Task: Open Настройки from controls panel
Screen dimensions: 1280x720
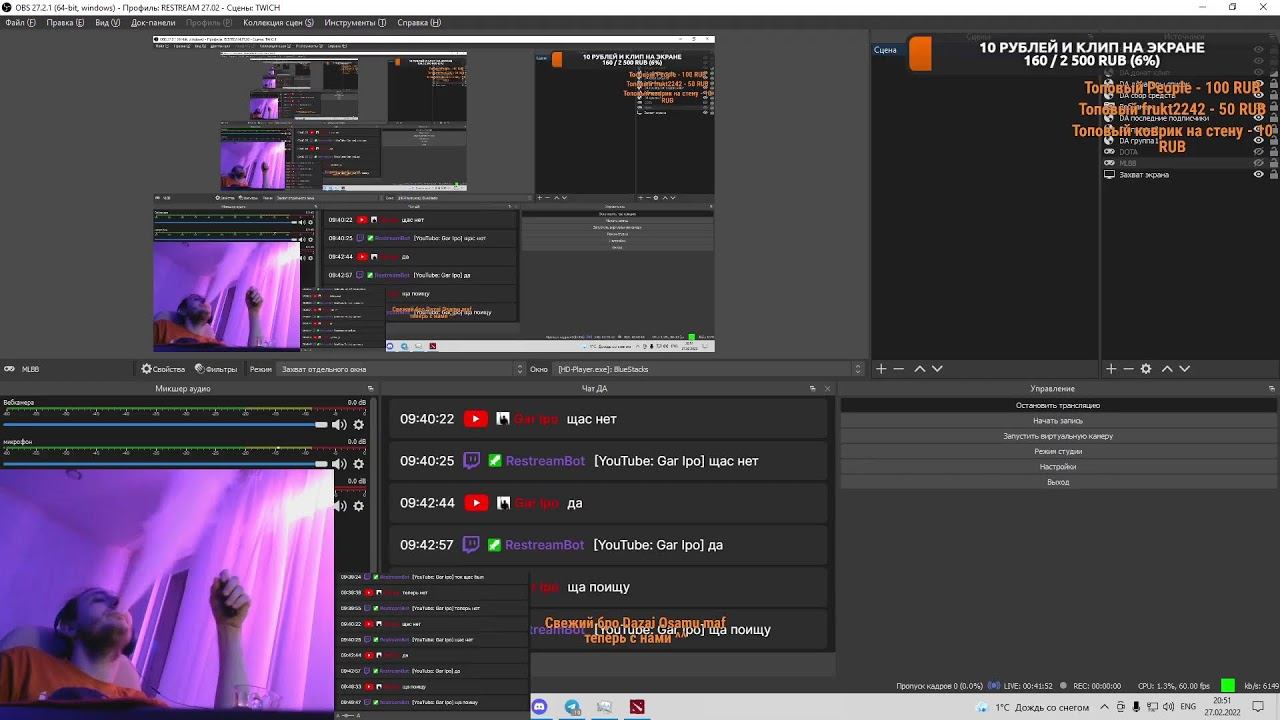Action: tap(1058, 467)
